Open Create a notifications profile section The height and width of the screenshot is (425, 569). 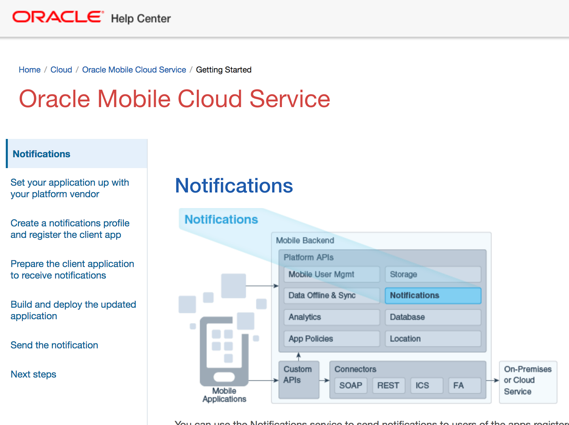point(70,229)
